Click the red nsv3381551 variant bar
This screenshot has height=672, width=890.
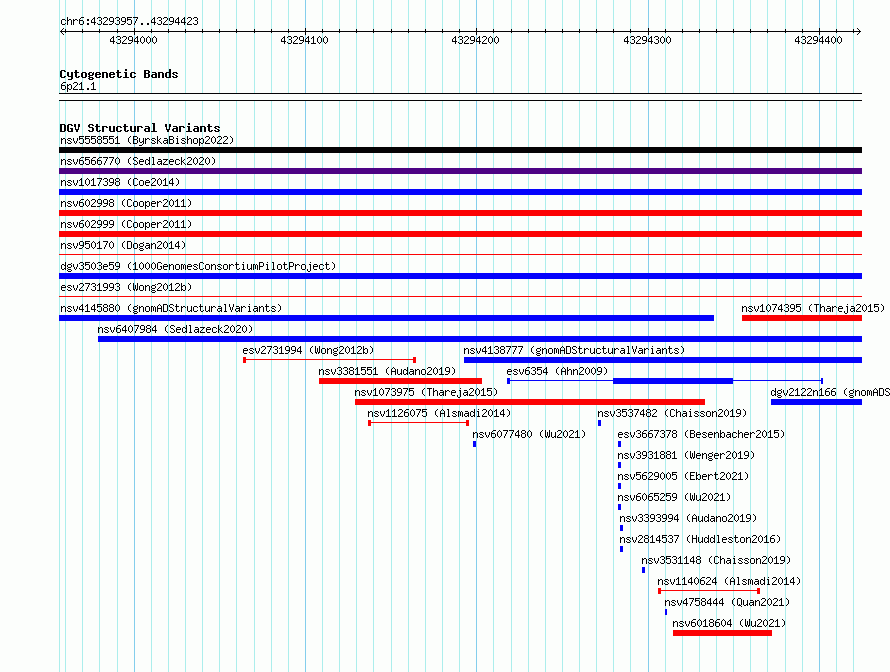coord(400,381)
